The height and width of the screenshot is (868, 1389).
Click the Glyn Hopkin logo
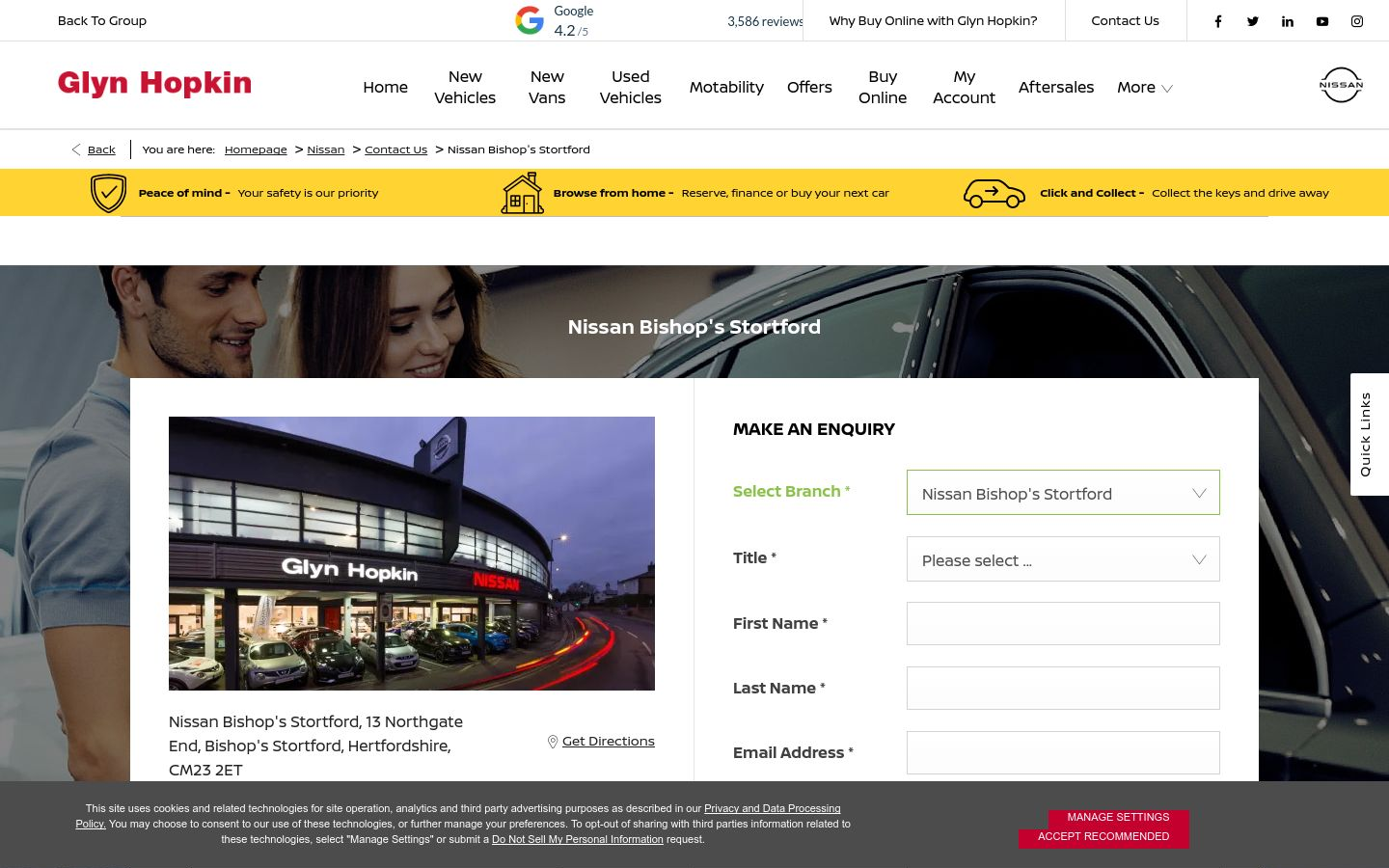[154, 84]
